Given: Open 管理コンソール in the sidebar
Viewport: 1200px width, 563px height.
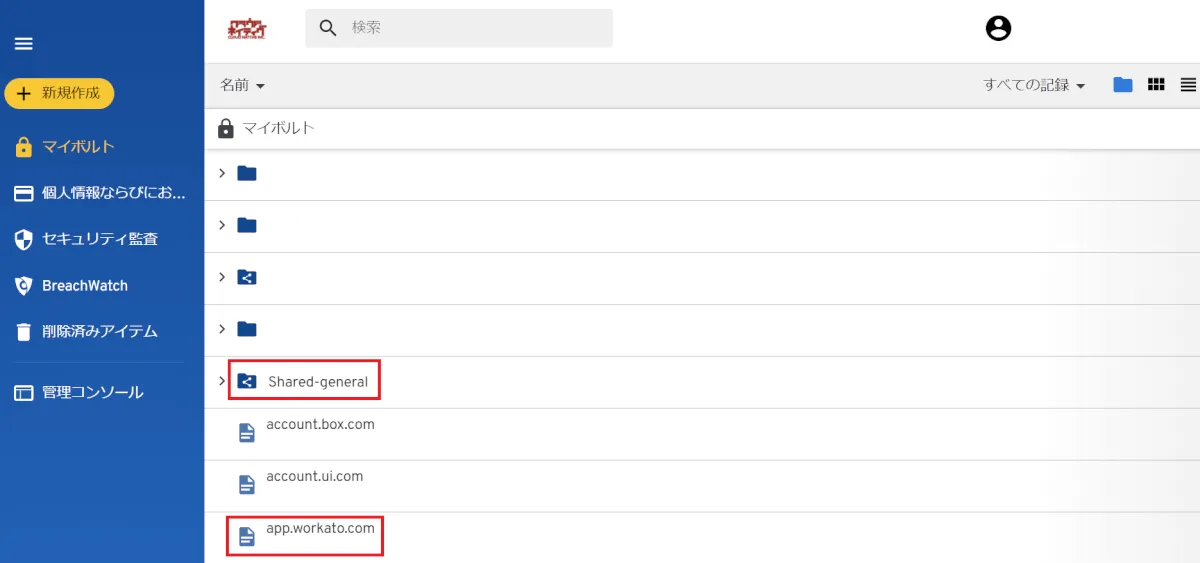Looking at the screenshot, I should pos(92,393).
